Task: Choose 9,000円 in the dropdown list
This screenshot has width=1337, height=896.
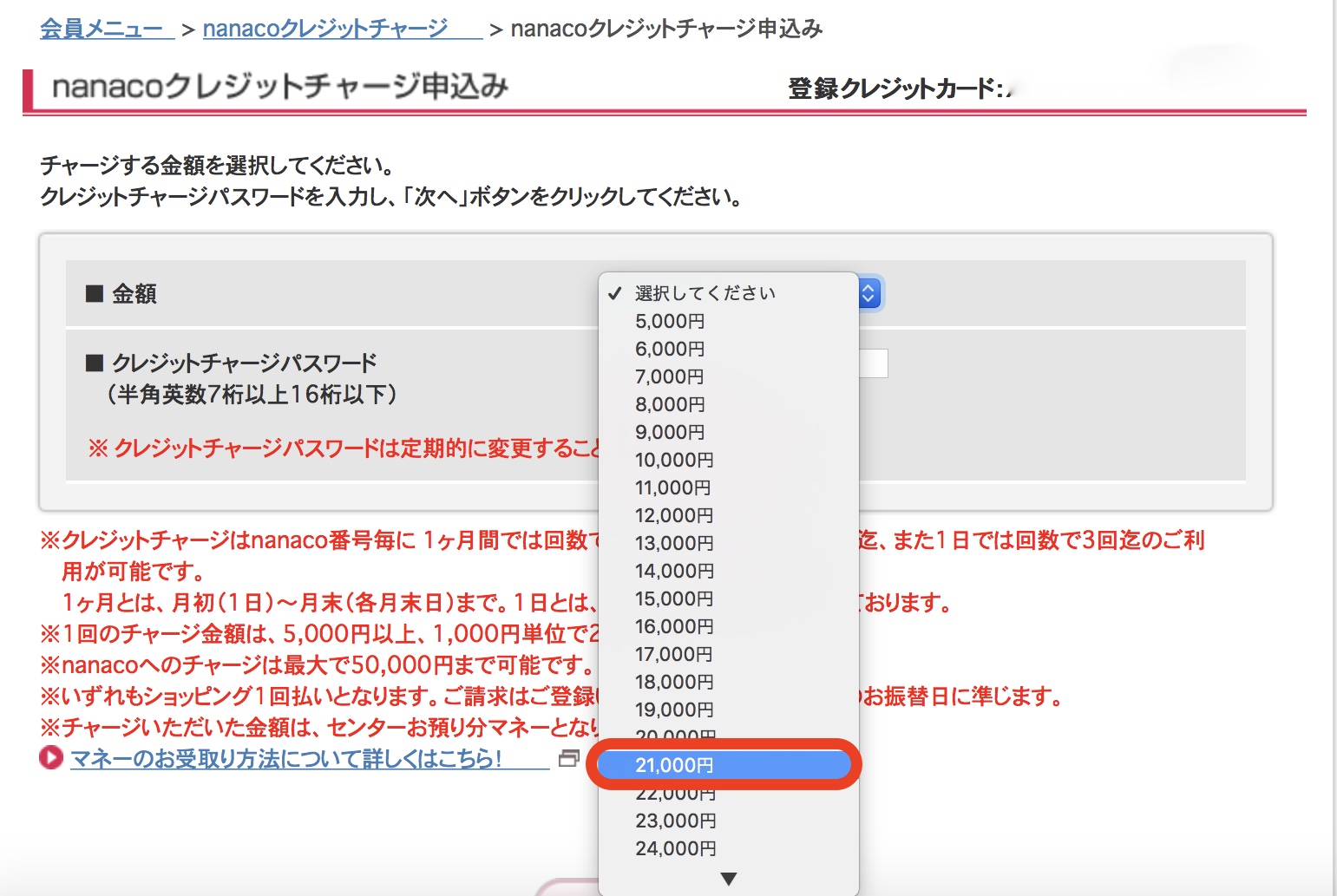Action: 670,432
